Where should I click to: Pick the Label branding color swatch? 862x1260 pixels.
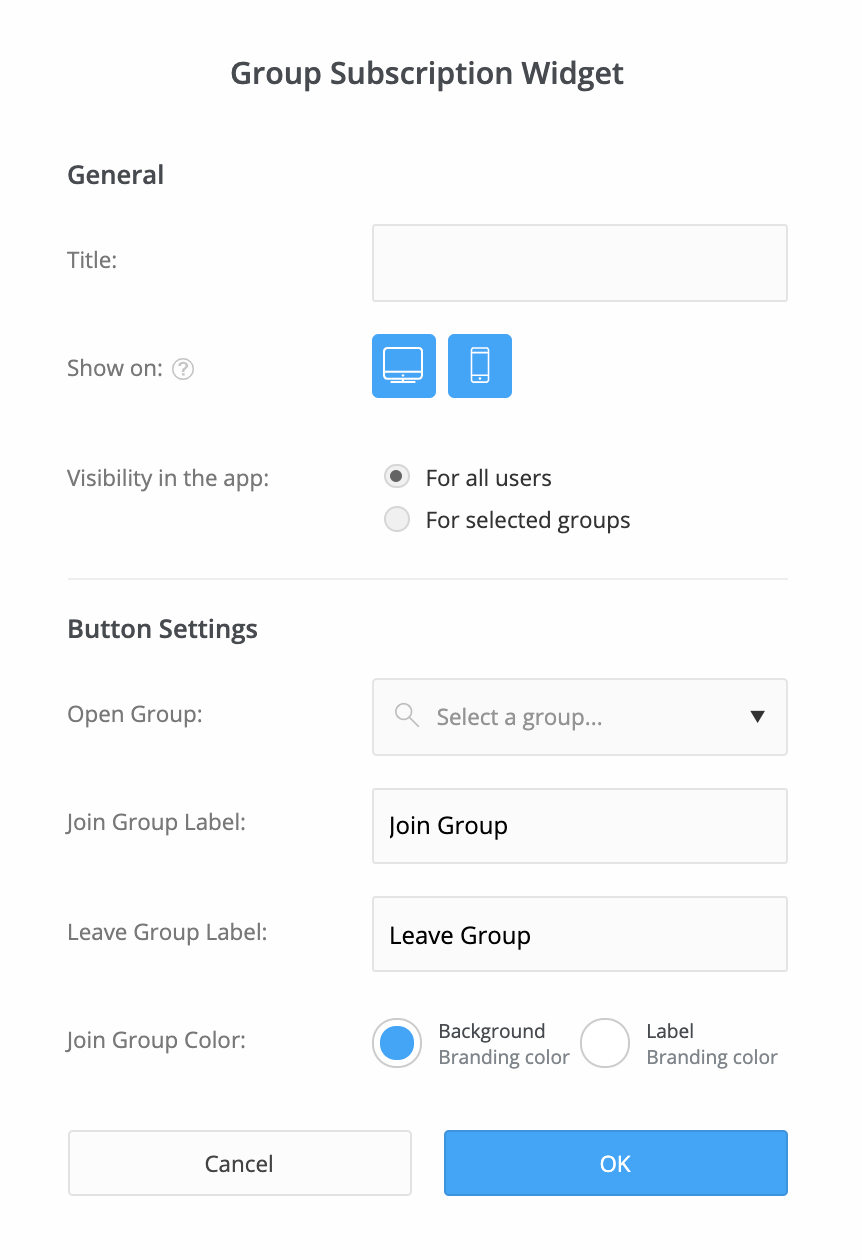click(605, 1044)
